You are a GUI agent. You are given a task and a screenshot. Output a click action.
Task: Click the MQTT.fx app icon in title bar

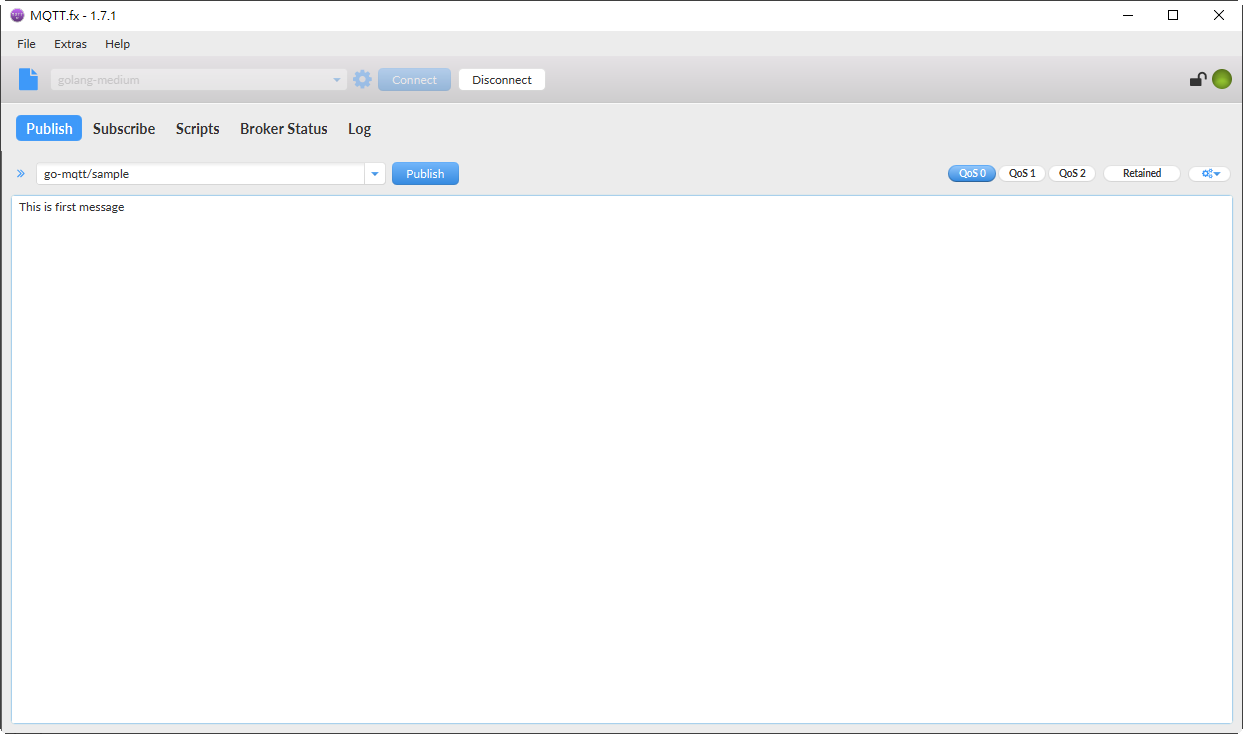[17, 15]
